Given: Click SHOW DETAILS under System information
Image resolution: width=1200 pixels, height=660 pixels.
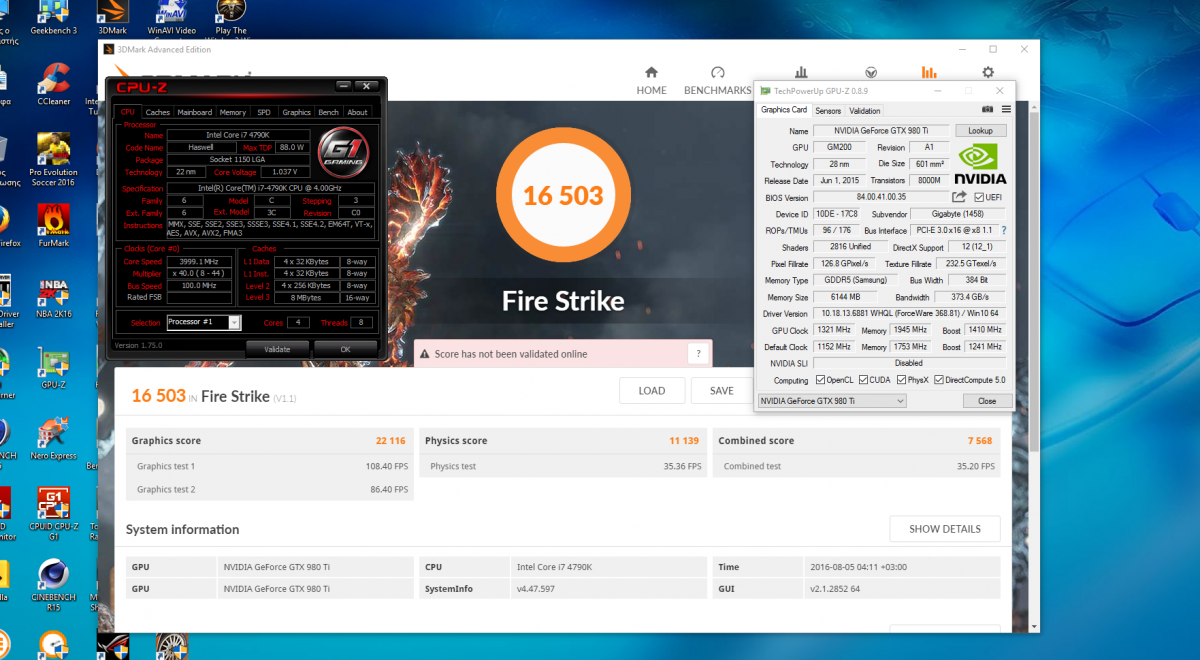Looking at the screenshot, I should pyautogui.click(x=945, y=529).
